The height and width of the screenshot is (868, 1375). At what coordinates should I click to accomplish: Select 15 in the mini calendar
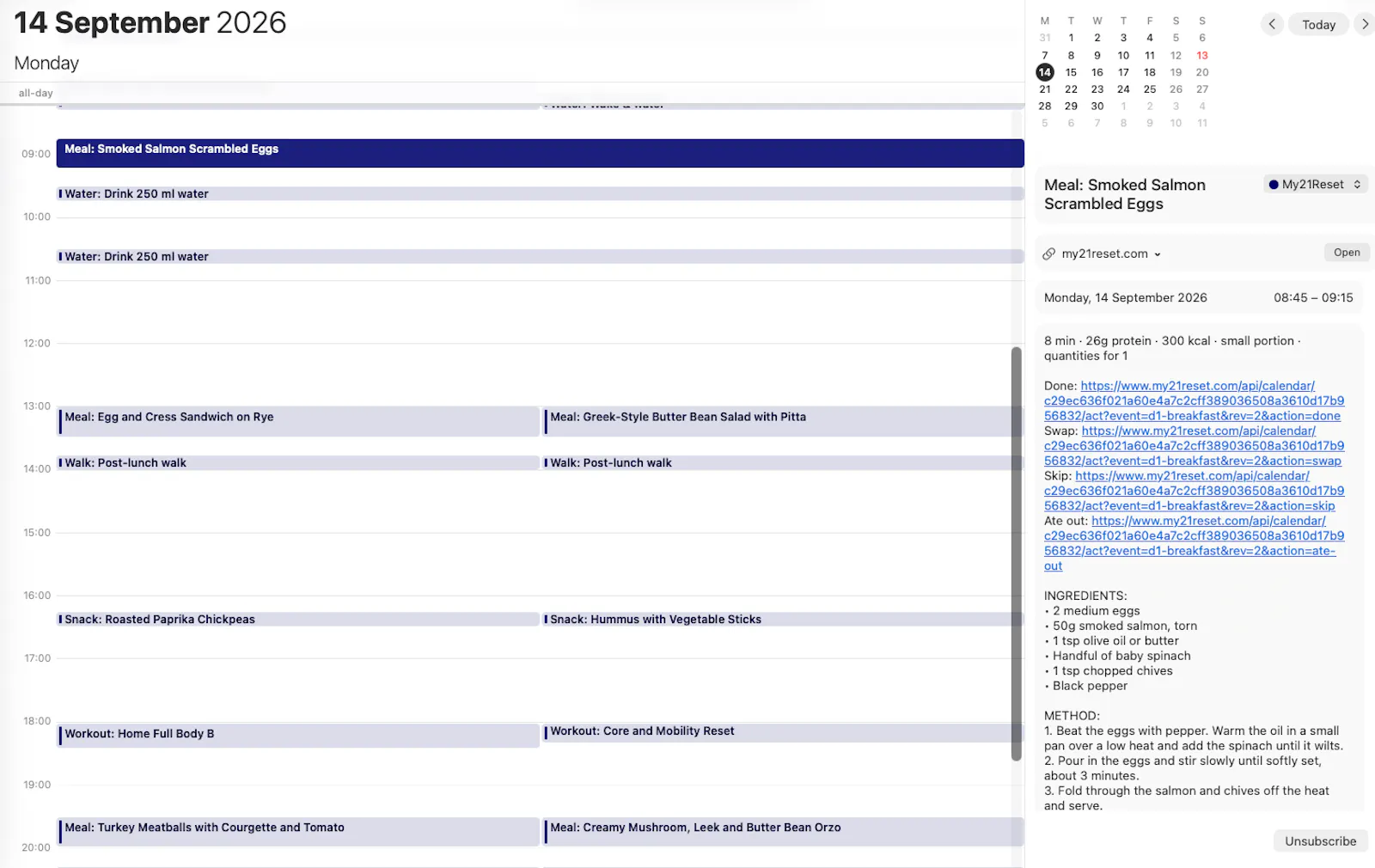coord(1071,72)
